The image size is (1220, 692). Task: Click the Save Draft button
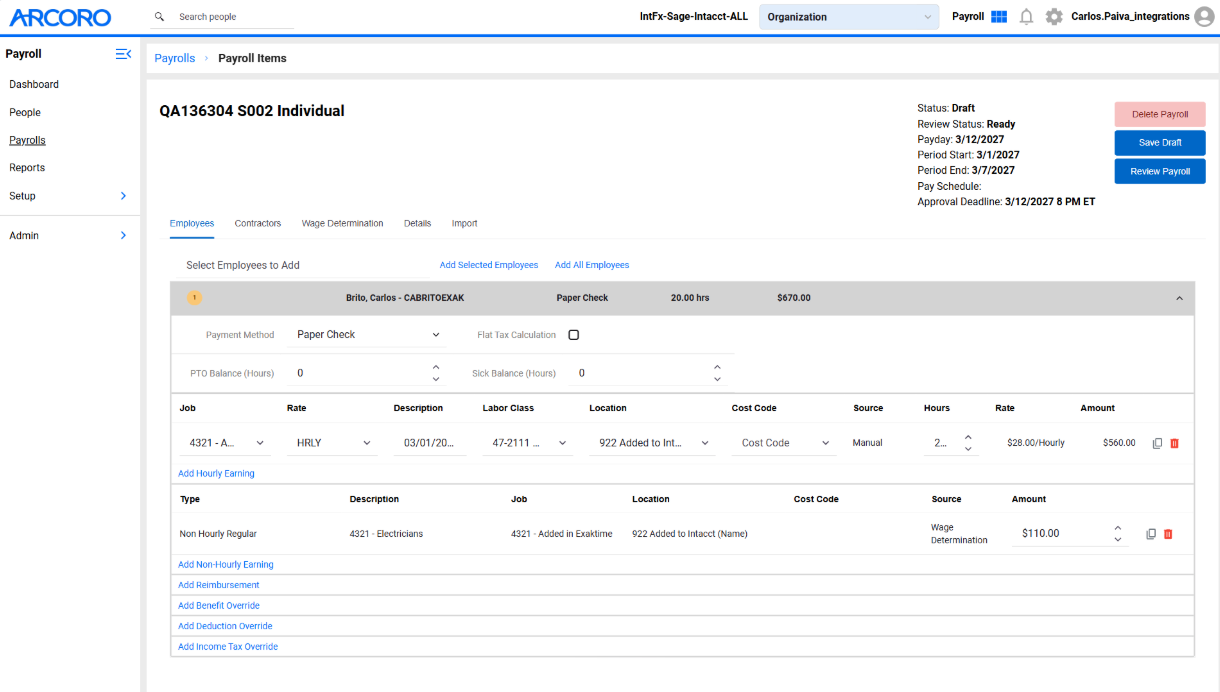(x=1160, y=143)
